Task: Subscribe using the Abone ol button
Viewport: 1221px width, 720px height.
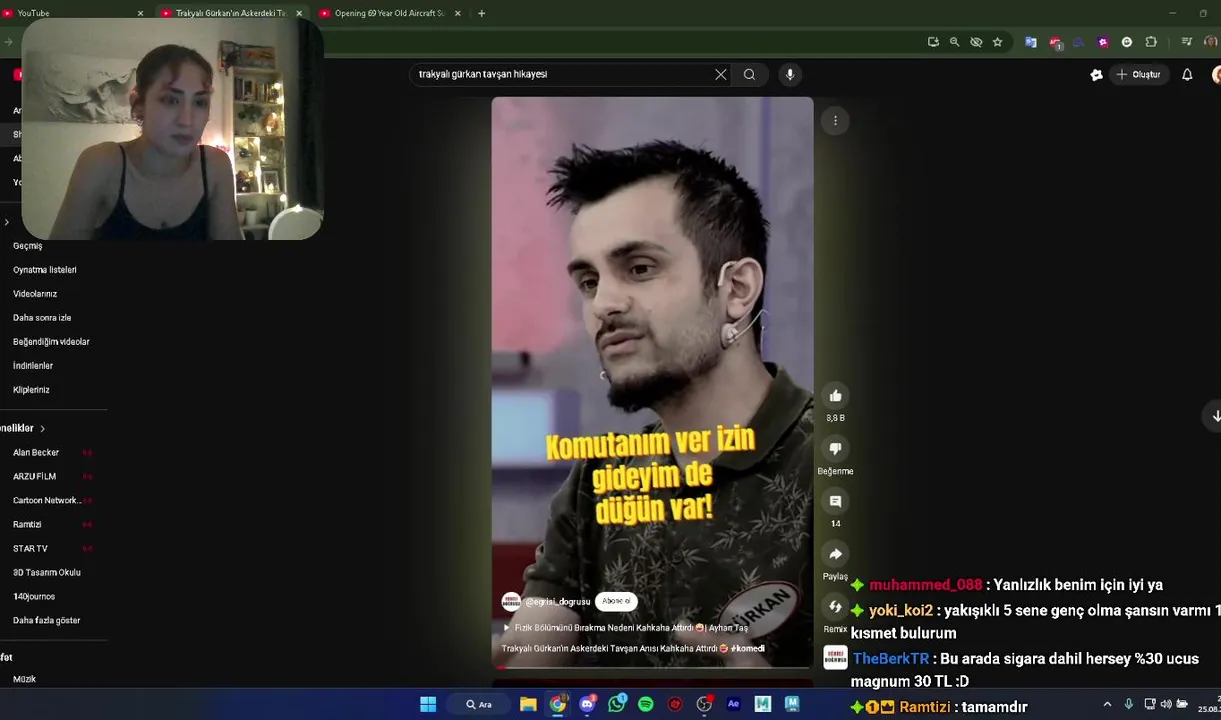Action: (x=616, y=602)
